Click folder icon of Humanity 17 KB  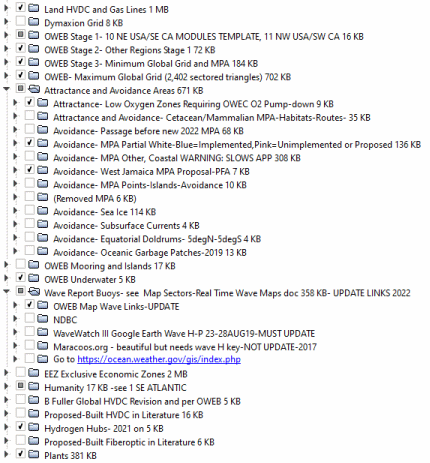click(x=33, y=386)
